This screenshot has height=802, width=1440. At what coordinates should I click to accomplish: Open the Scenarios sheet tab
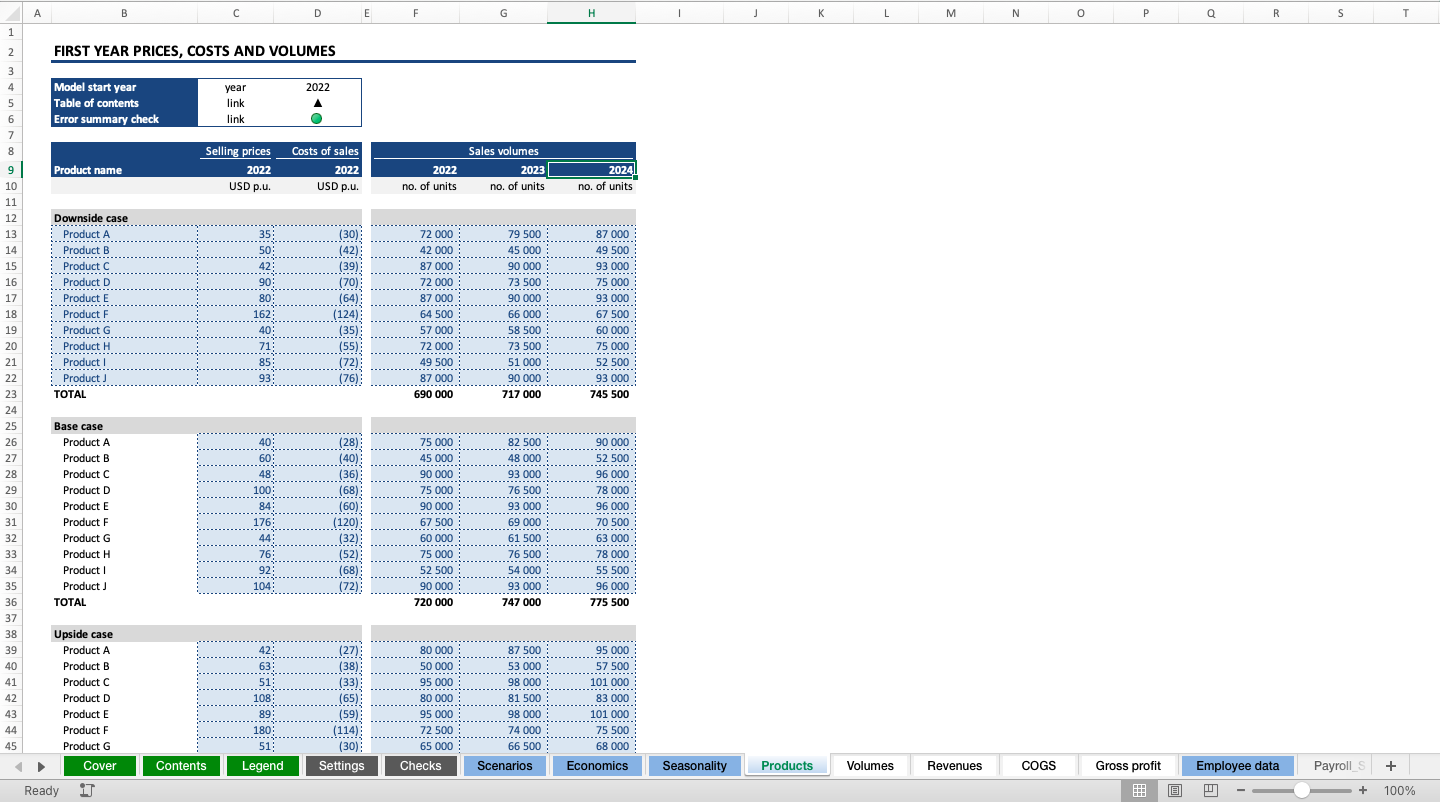pyautogui.click(x=505, y=766)
